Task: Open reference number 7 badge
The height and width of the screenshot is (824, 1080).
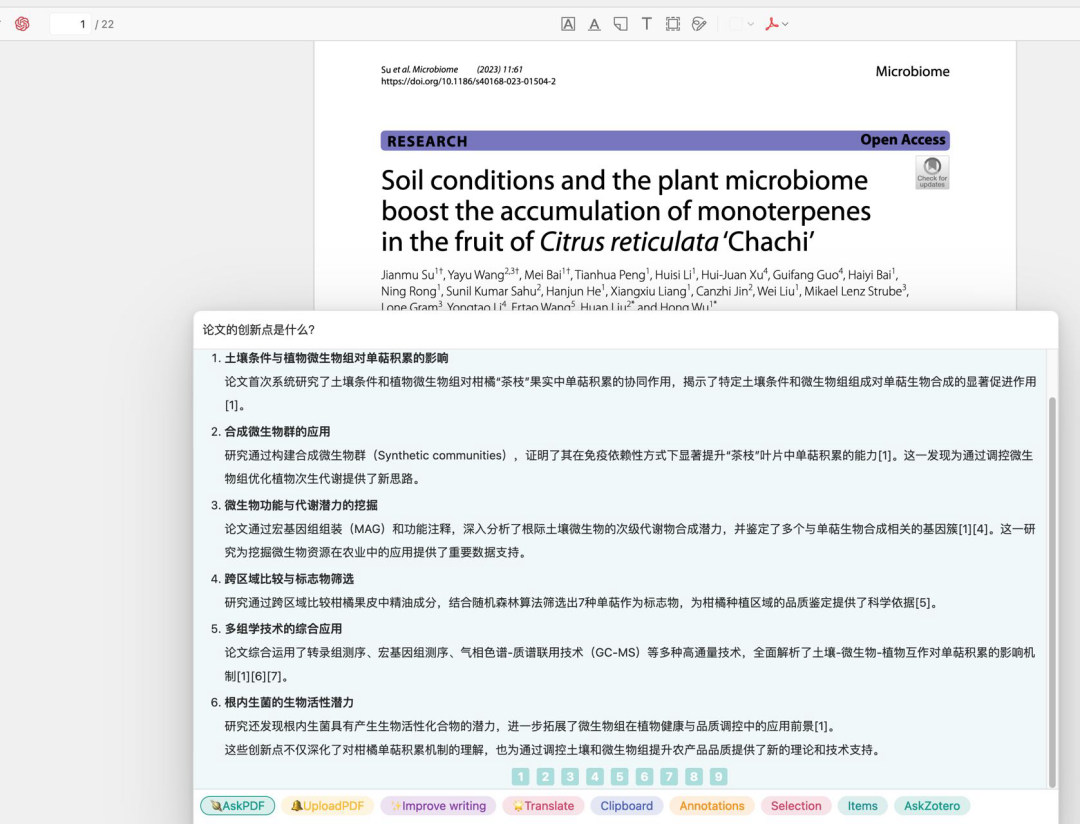Action: 669,776
